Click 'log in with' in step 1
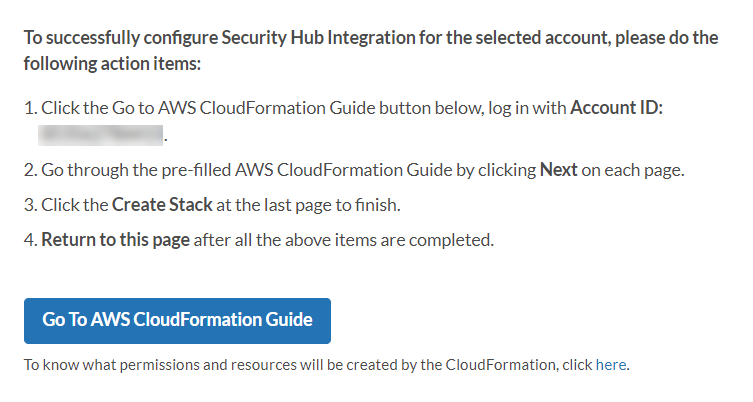Image resolution: width=753 pixels, height=402 pixels. tap(526, 108)
